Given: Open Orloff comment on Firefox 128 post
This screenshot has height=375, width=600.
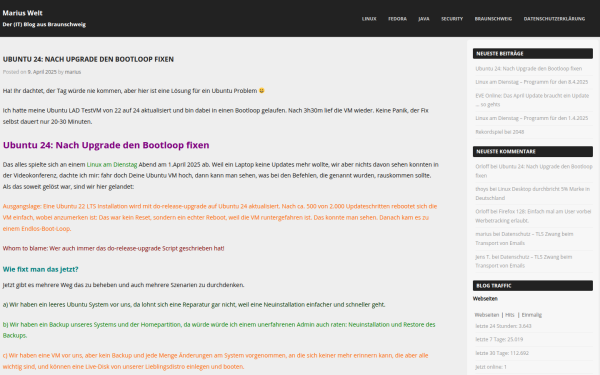Looking at the screenshot, I should (533, 216).
